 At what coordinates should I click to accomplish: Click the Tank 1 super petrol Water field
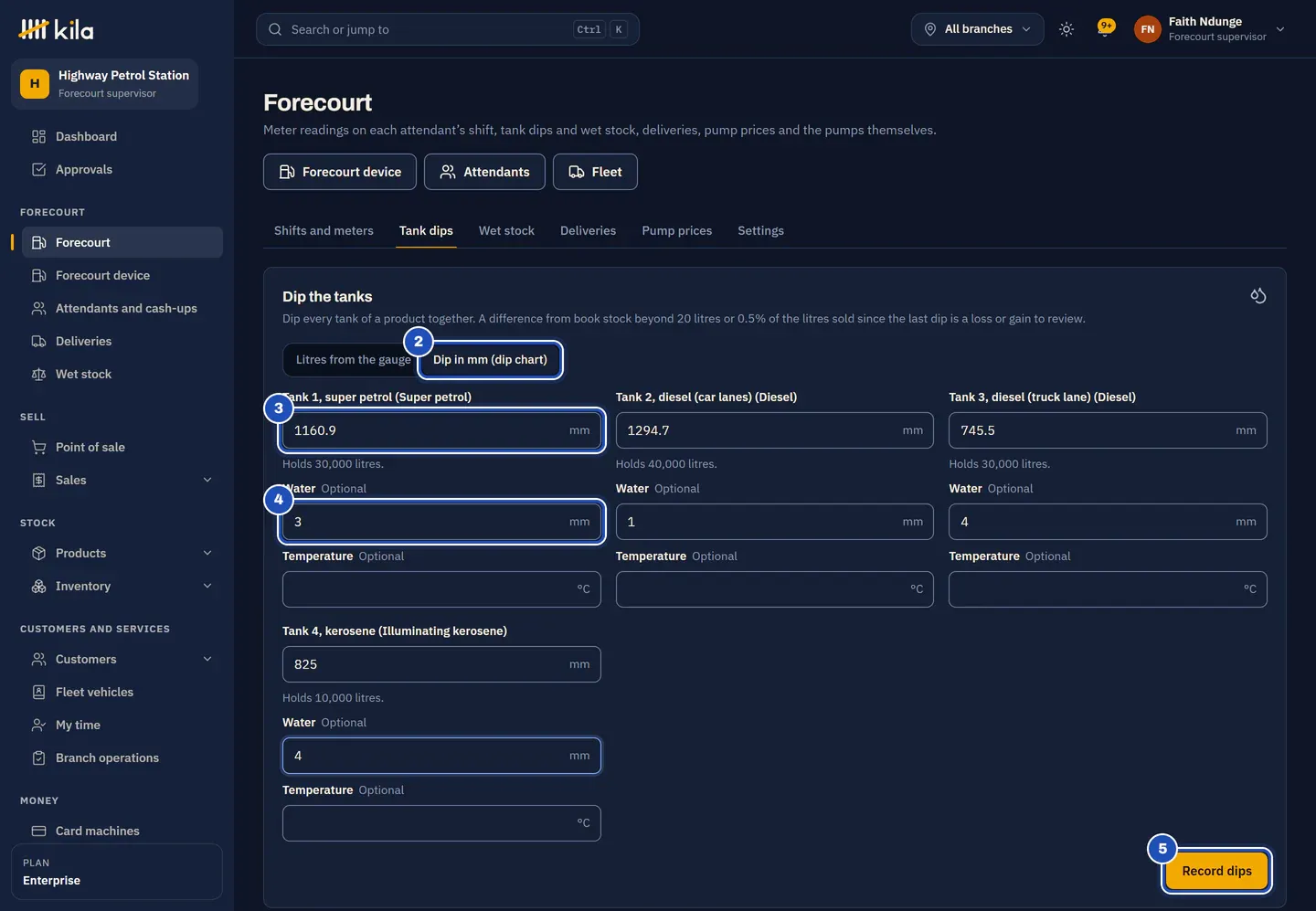pyautogui.click(x=441, y=522)
